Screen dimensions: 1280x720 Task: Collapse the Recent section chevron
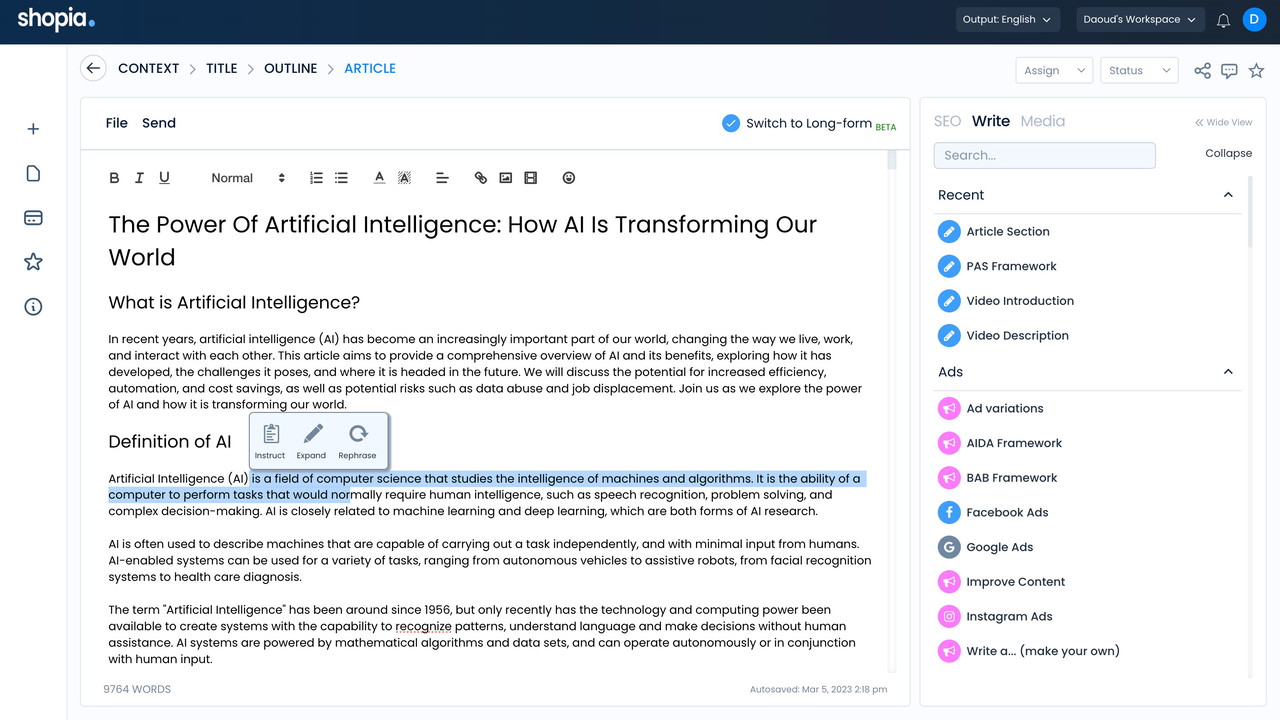(x=1228, y=195)
